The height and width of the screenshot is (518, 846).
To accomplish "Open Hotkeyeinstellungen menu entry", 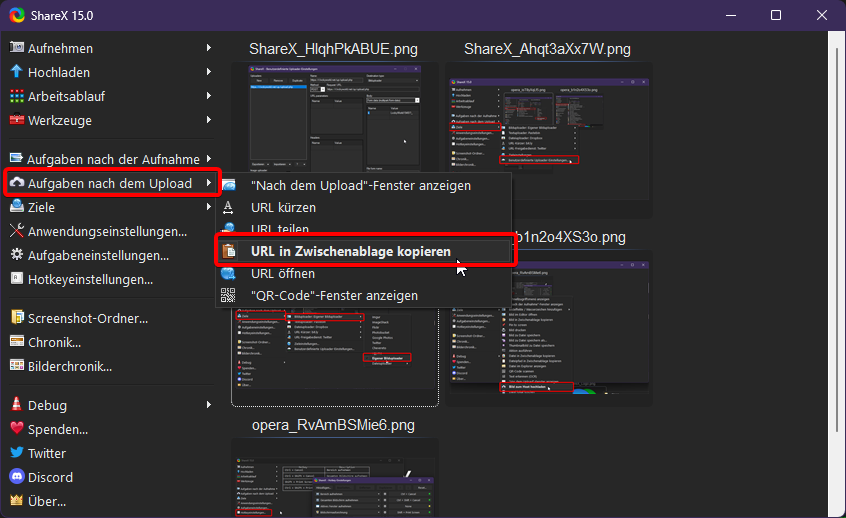I will pyautogui.click(x=90, y=279).
